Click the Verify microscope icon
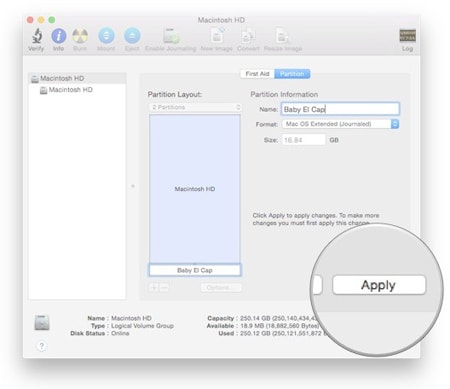 click(37, 36)
